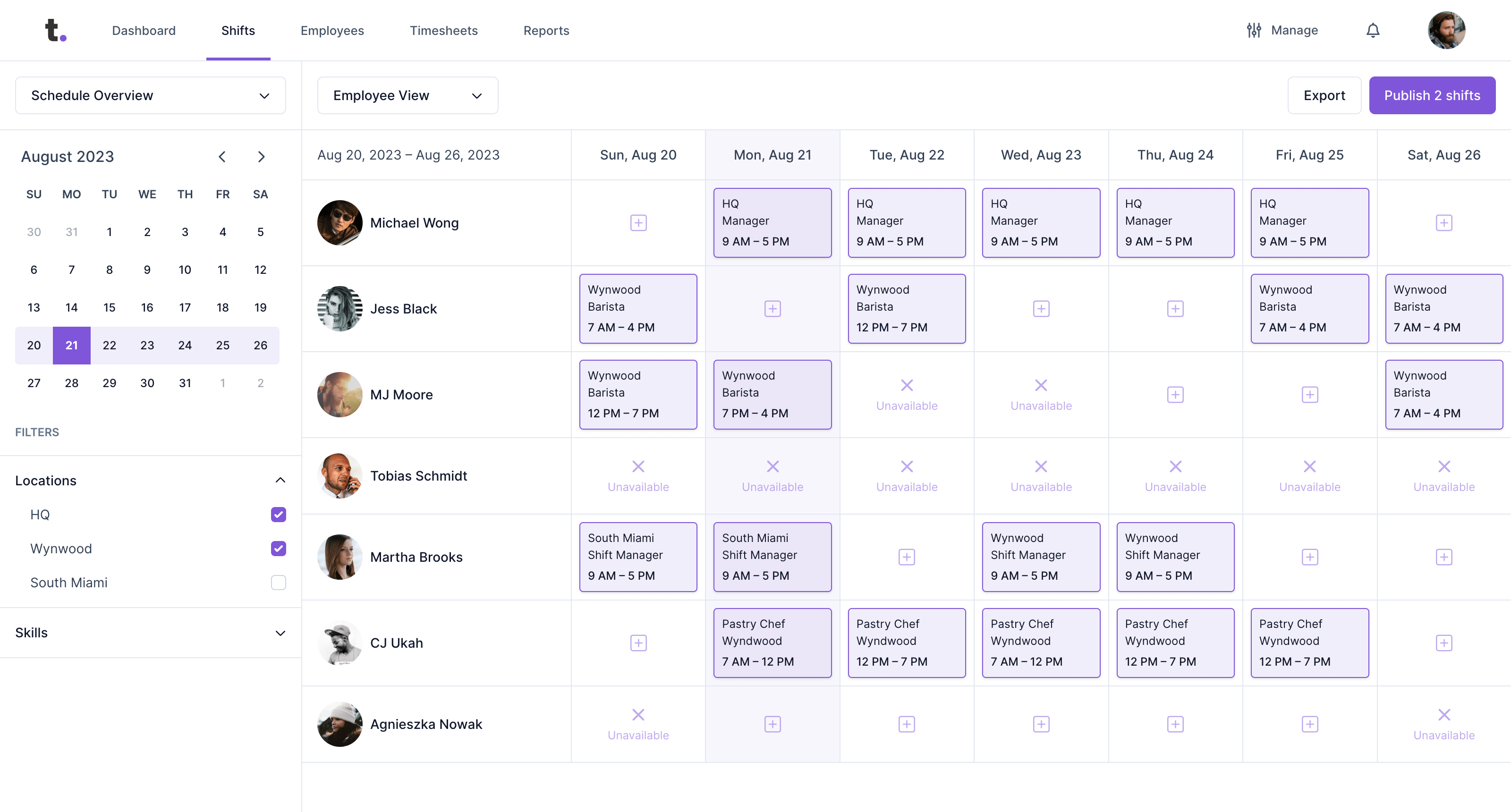
Task: Click the Export button
Action: (x=1325, y=95)
